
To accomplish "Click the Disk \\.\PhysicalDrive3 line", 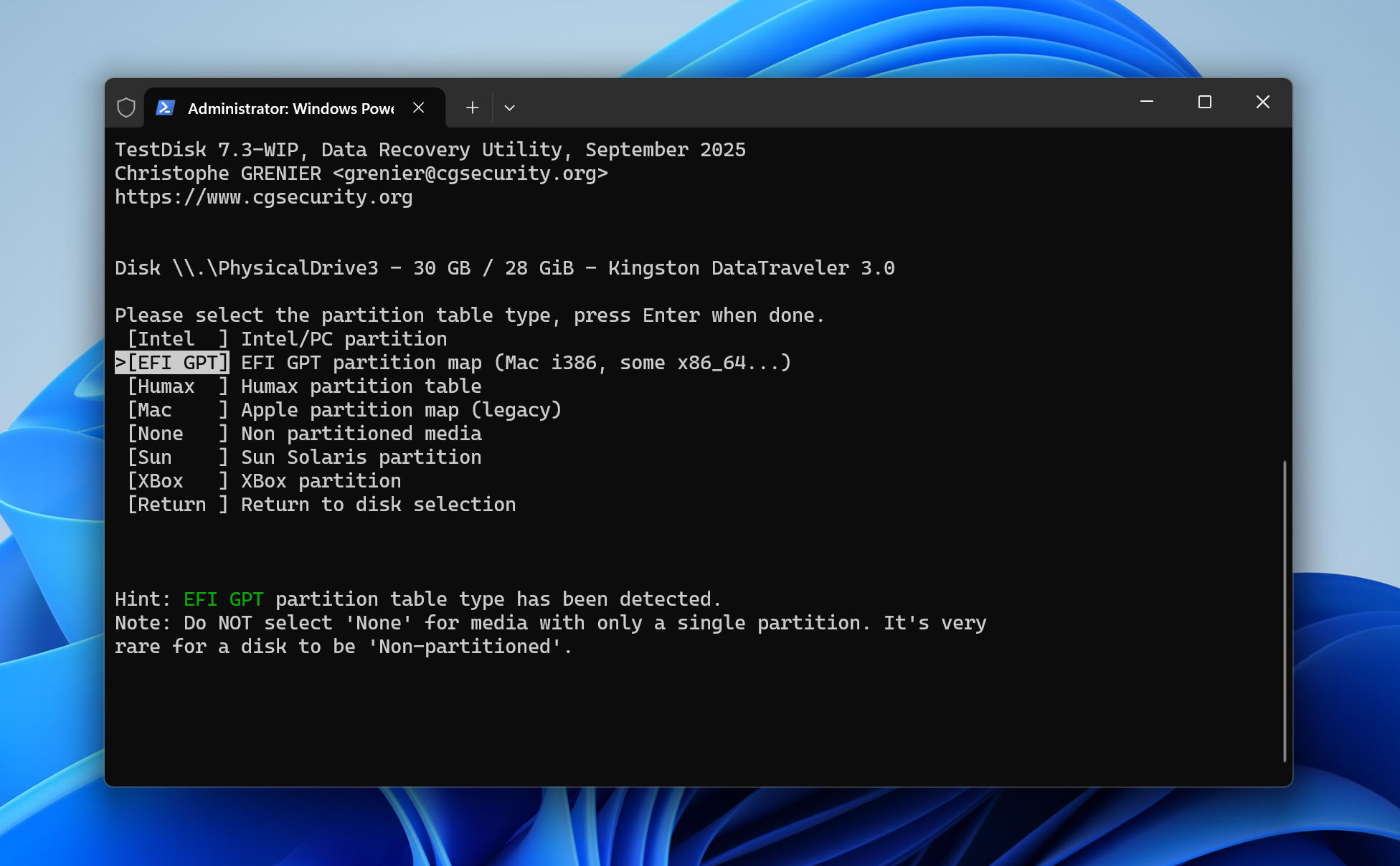I will click(505, 268).
